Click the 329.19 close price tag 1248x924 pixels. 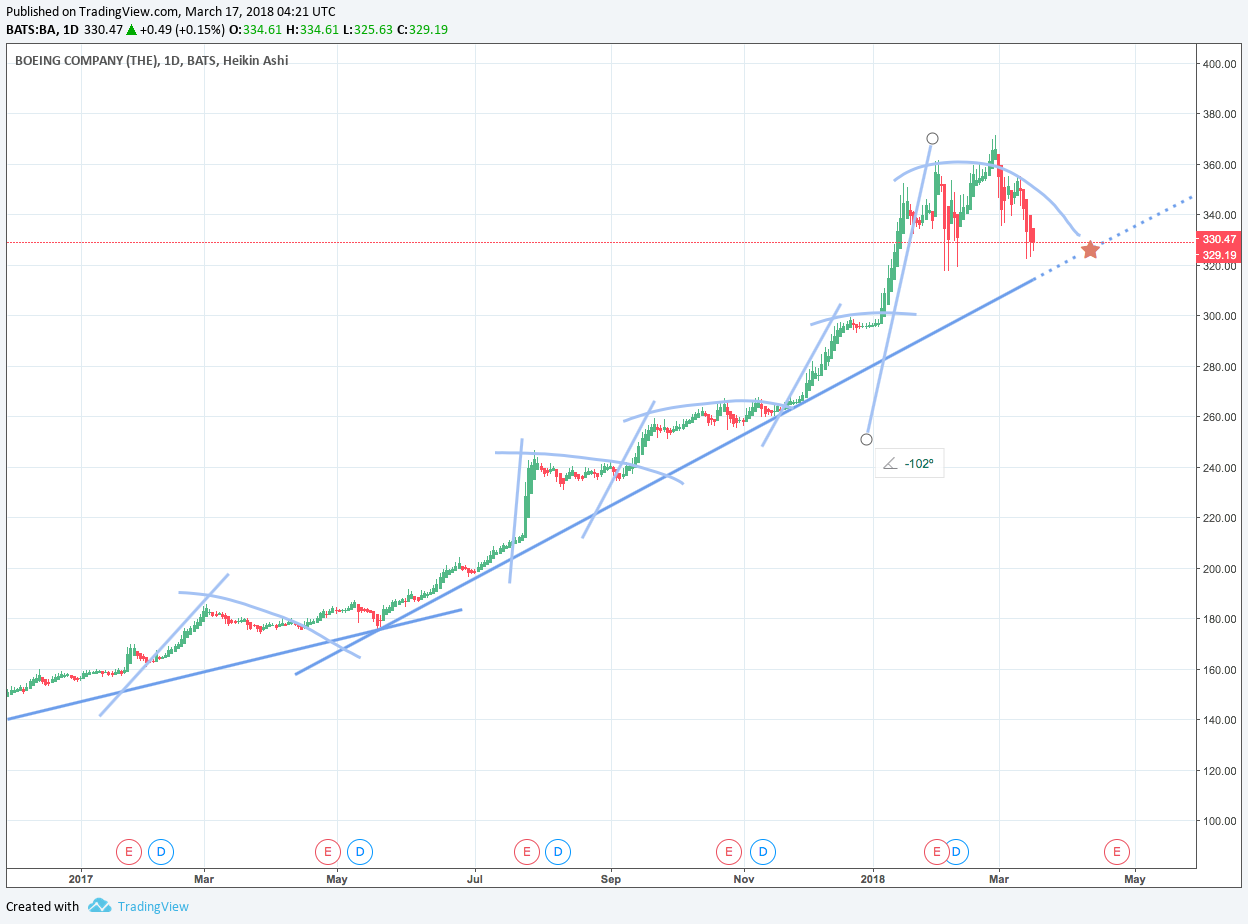point(1220,255)
